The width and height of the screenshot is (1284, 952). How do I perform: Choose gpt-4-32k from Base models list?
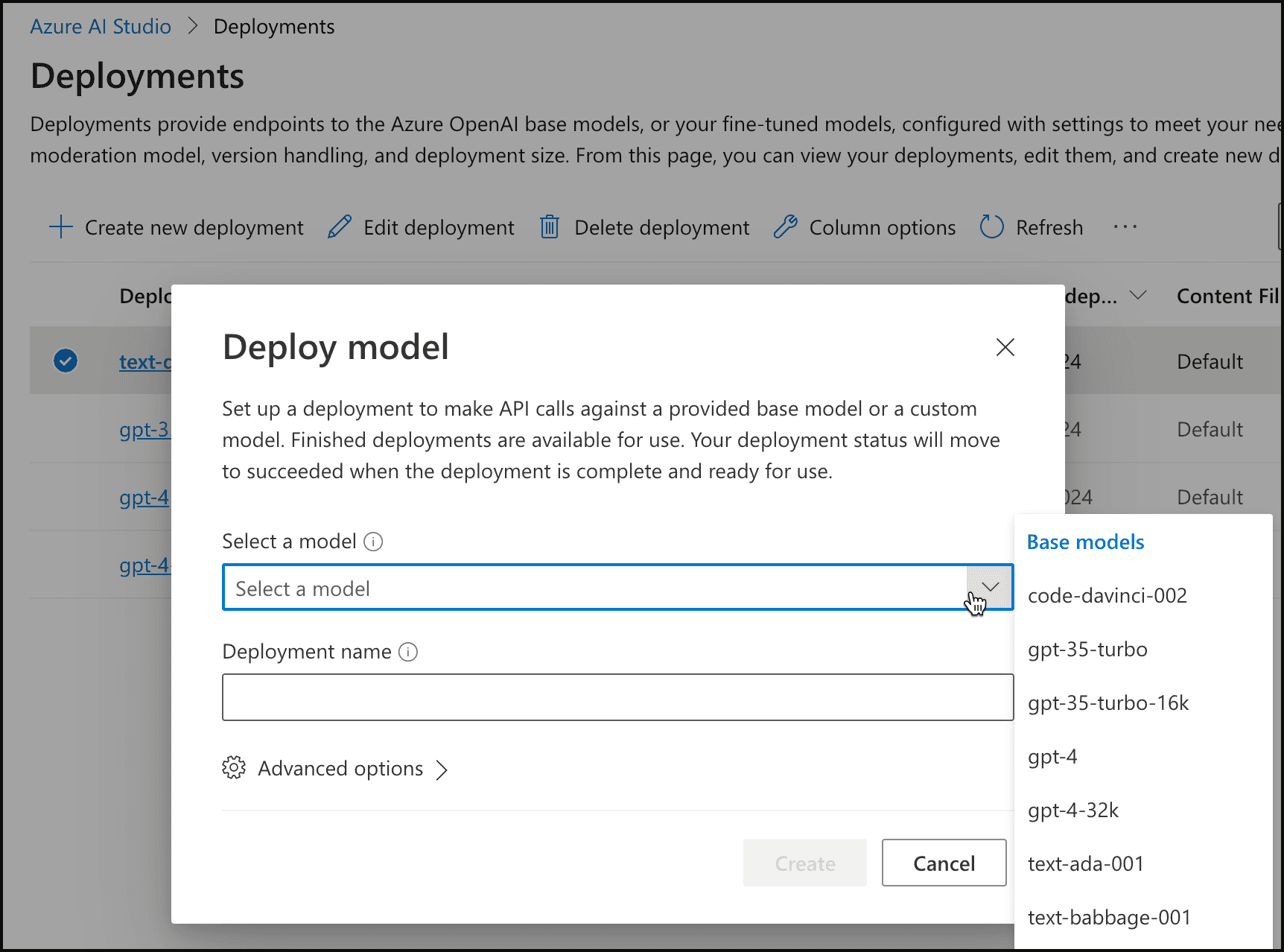click(x=1073, y=810)
